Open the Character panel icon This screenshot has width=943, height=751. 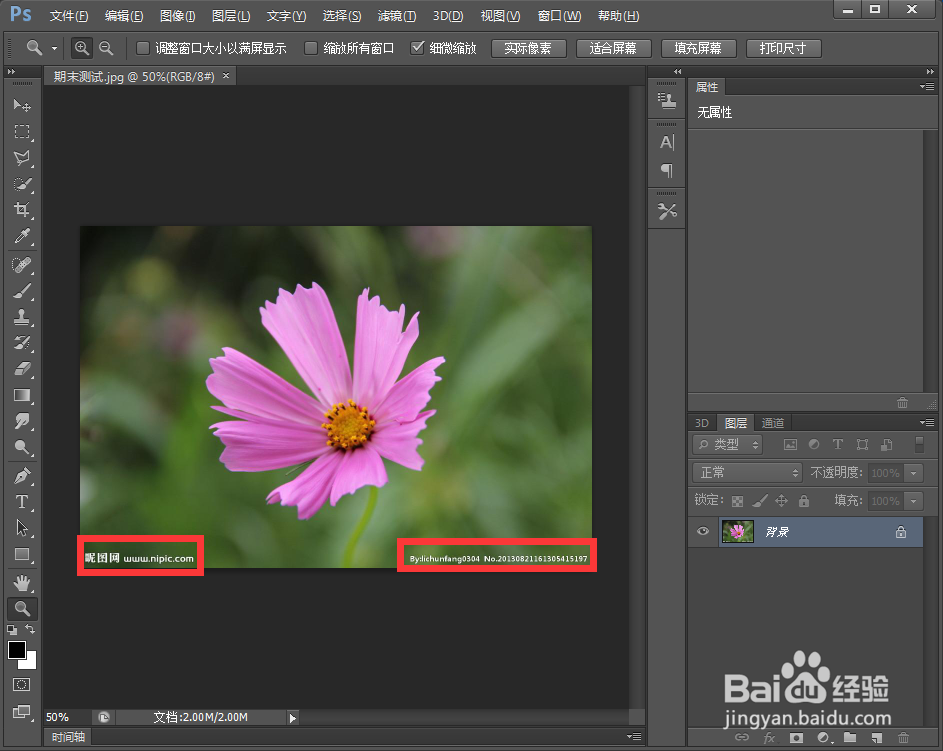point(667,143)
